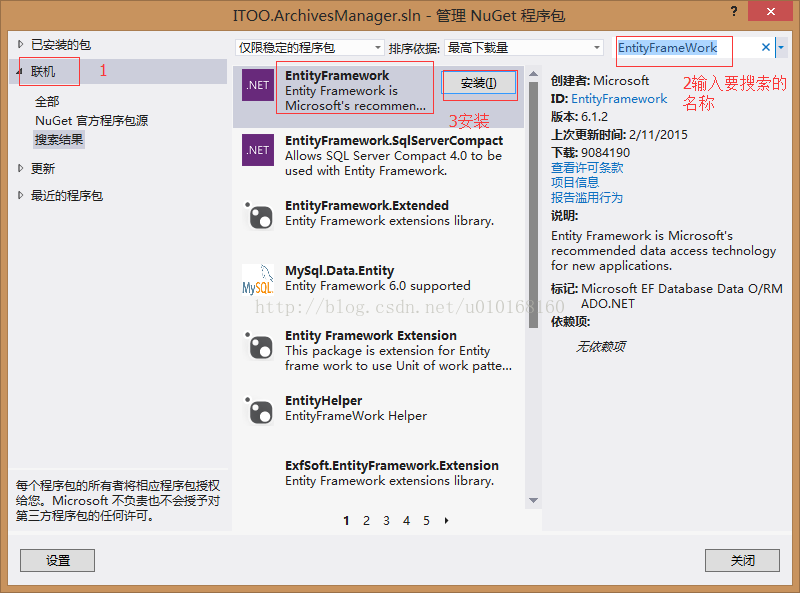Click the EntityFramework .NET package icon

(258, 85)
